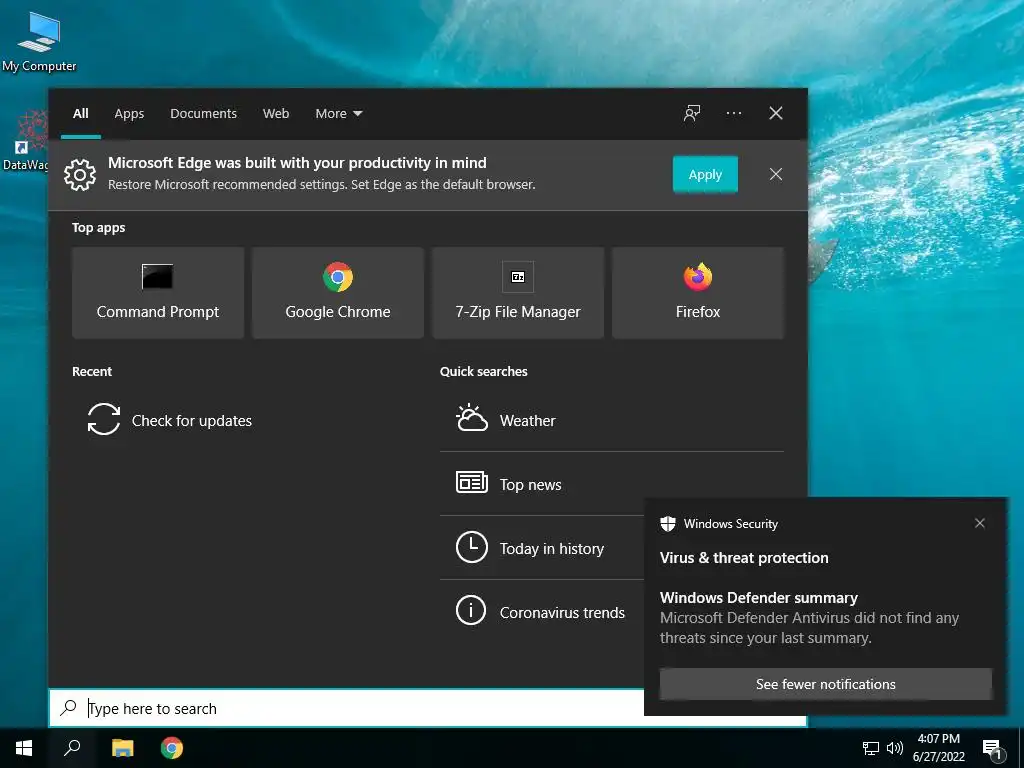
Task: Launch Google Chrome from Top apps
Action: [338, 293]
